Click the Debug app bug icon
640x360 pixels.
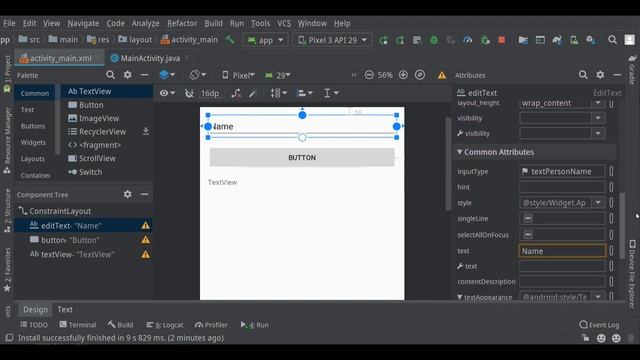434,40
